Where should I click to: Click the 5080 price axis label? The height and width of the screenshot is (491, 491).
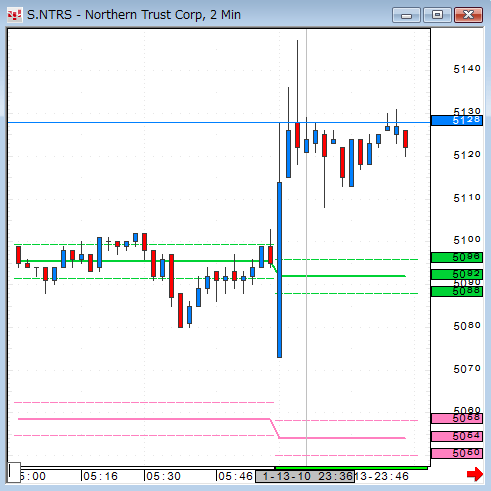tap(467, 326)
